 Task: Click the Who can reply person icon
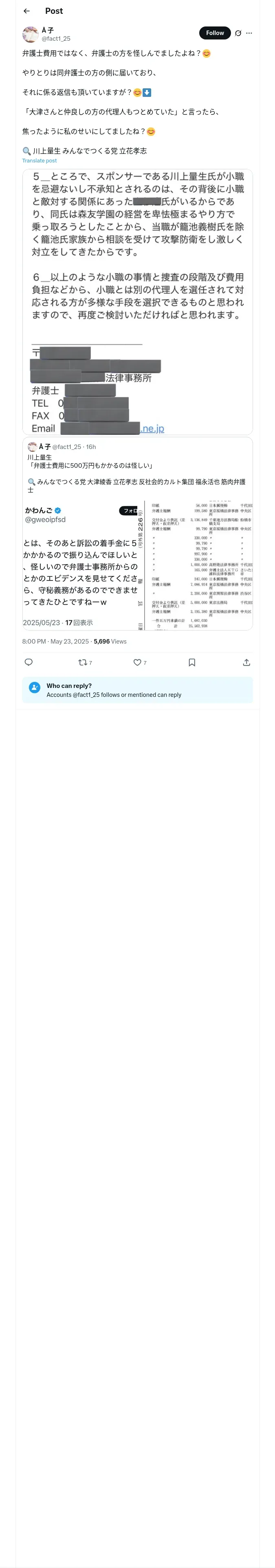point(35,690)
